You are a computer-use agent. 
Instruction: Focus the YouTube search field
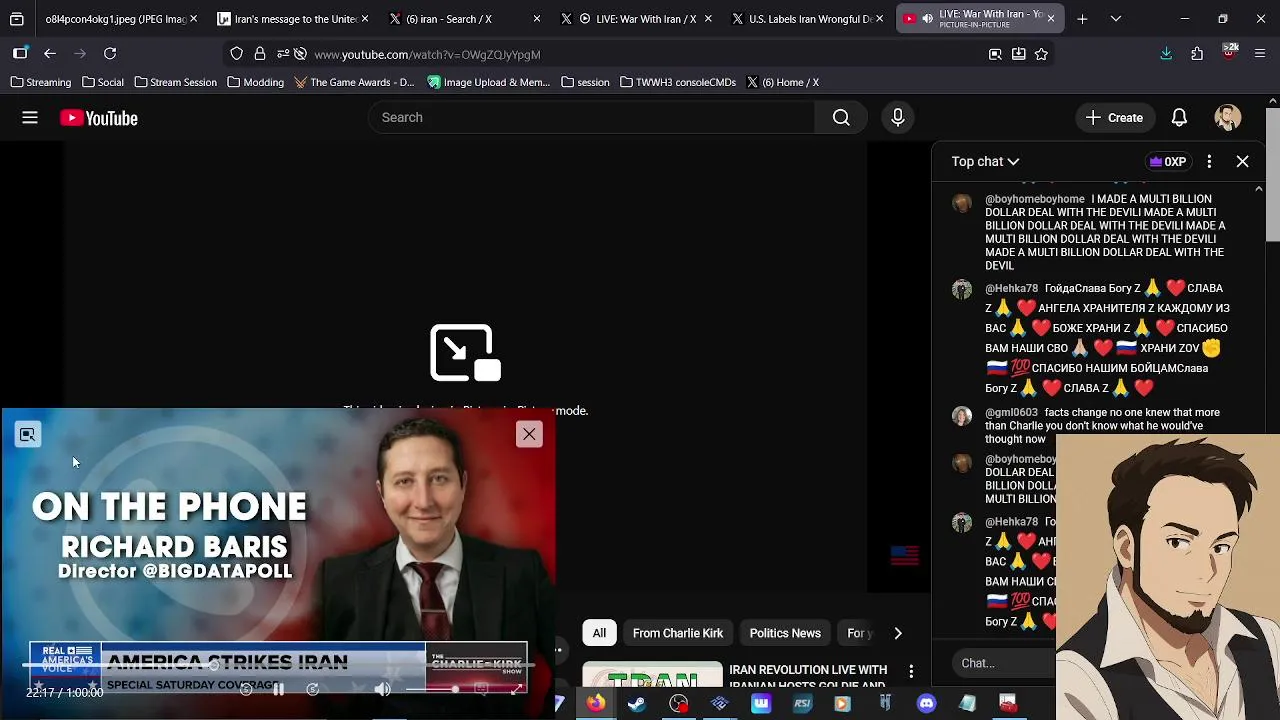pos(592,118)
